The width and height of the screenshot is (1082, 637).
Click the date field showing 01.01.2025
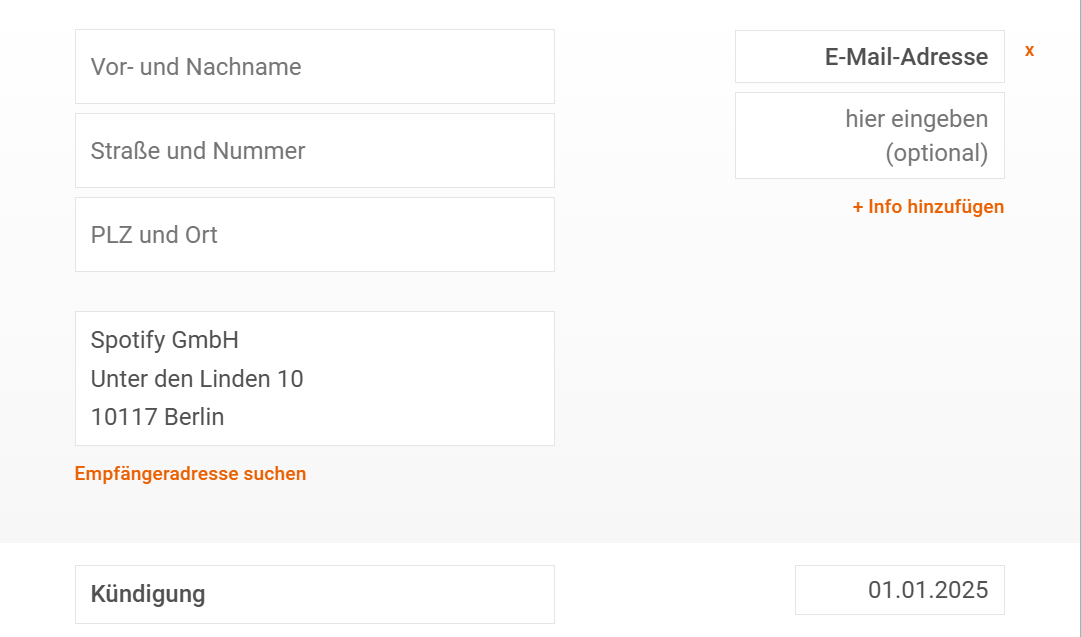click(x=899, y=590)
